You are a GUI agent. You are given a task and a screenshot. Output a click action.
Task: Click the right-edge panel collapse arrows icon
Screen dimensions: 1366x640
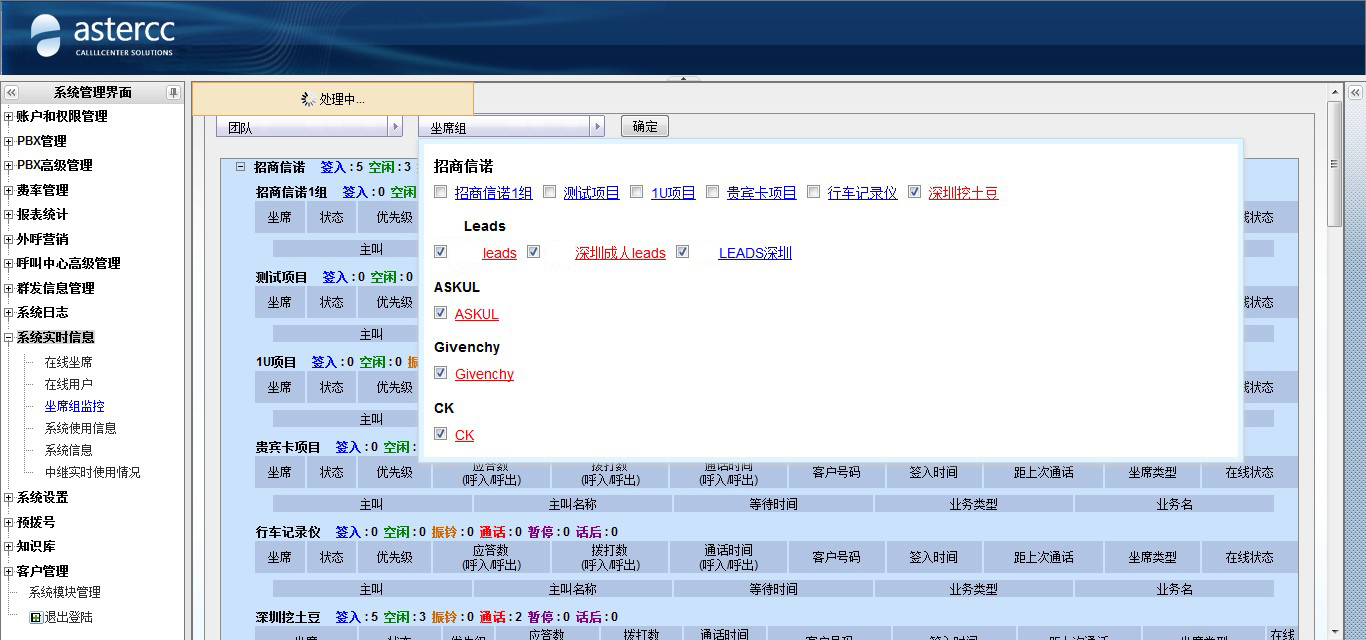click(x=1355, y=92)
